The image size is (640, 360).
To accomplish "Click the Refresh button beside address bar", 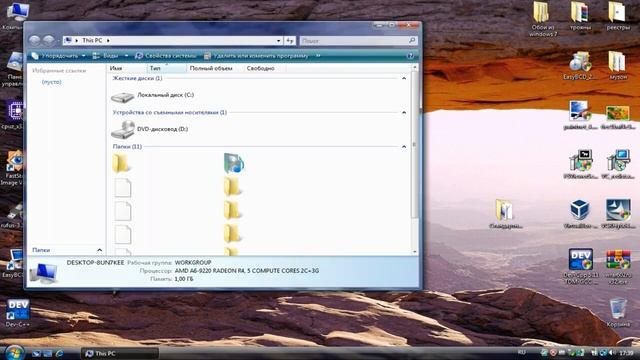I will pos(290,41).
